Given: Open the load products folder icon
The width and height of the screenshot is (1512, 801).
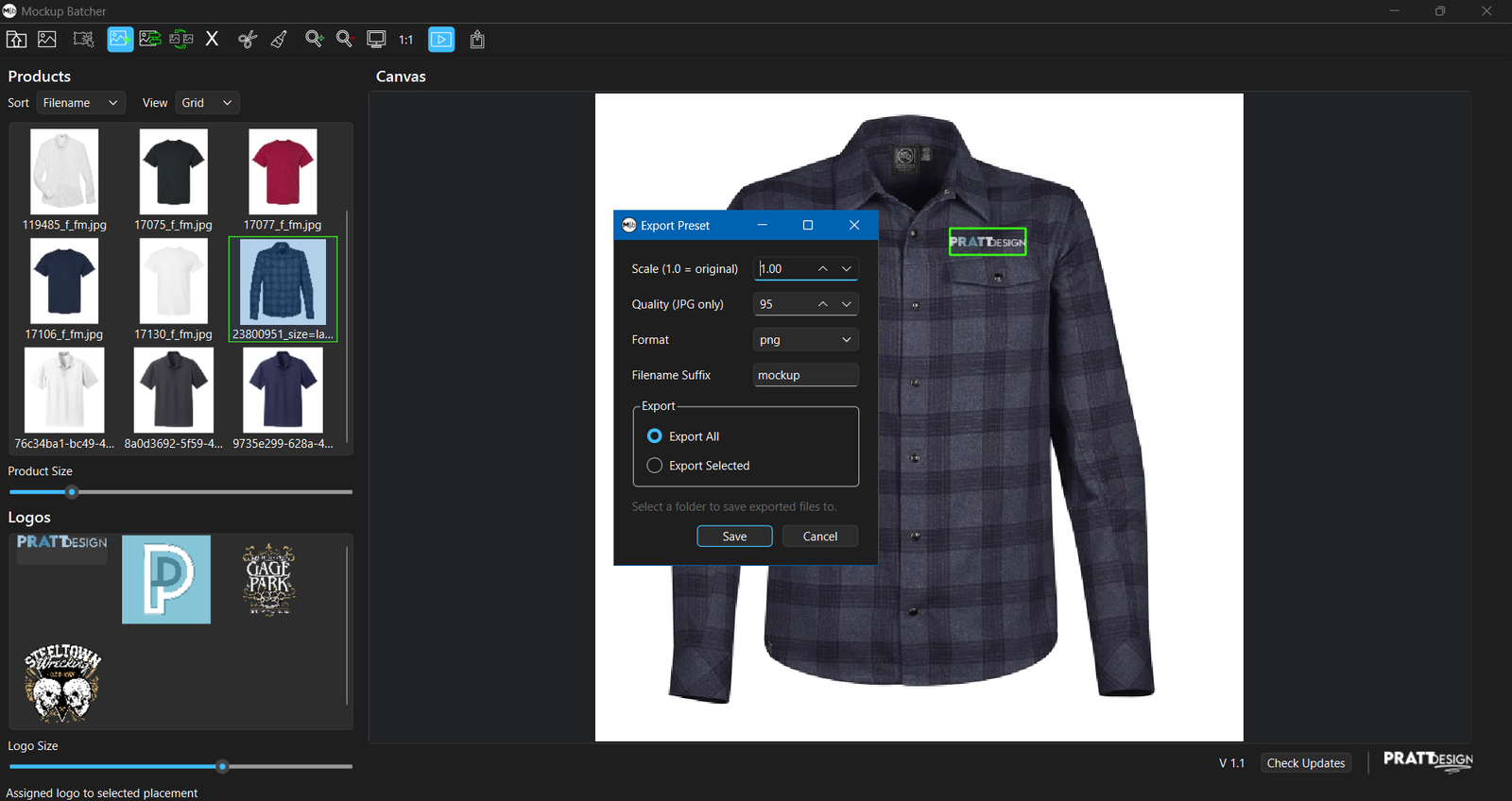Looking at the screenshot, I should tap(17, 39).
